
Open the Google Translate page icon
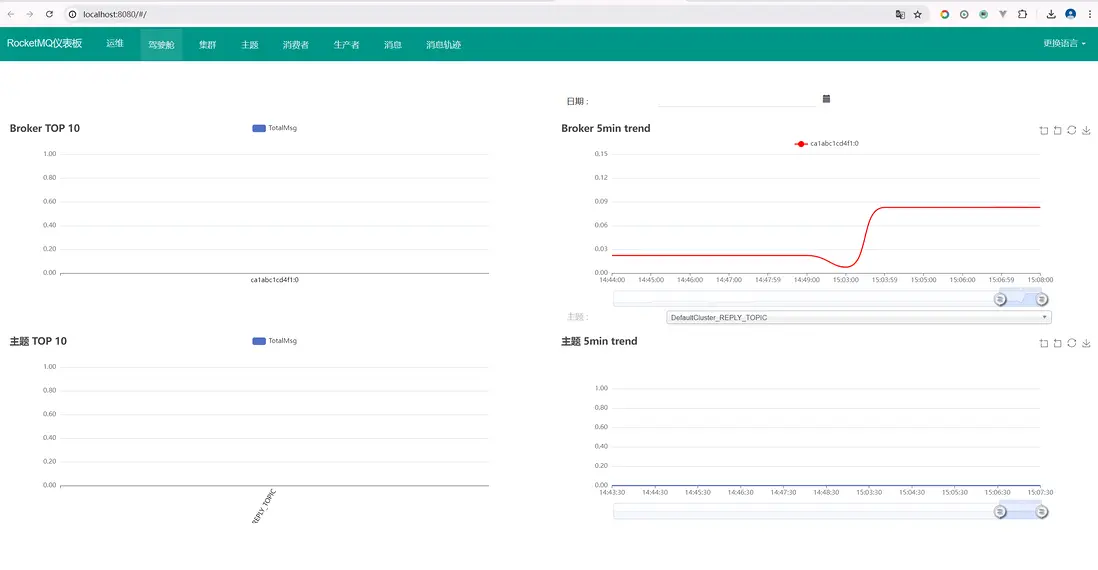click(900, 14)
